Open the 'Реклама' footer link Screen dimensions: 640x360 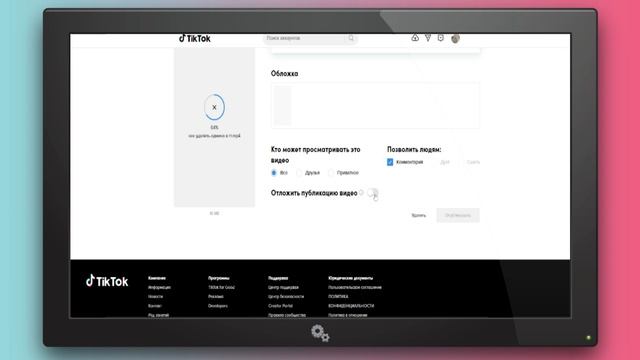tap(216, 297)
